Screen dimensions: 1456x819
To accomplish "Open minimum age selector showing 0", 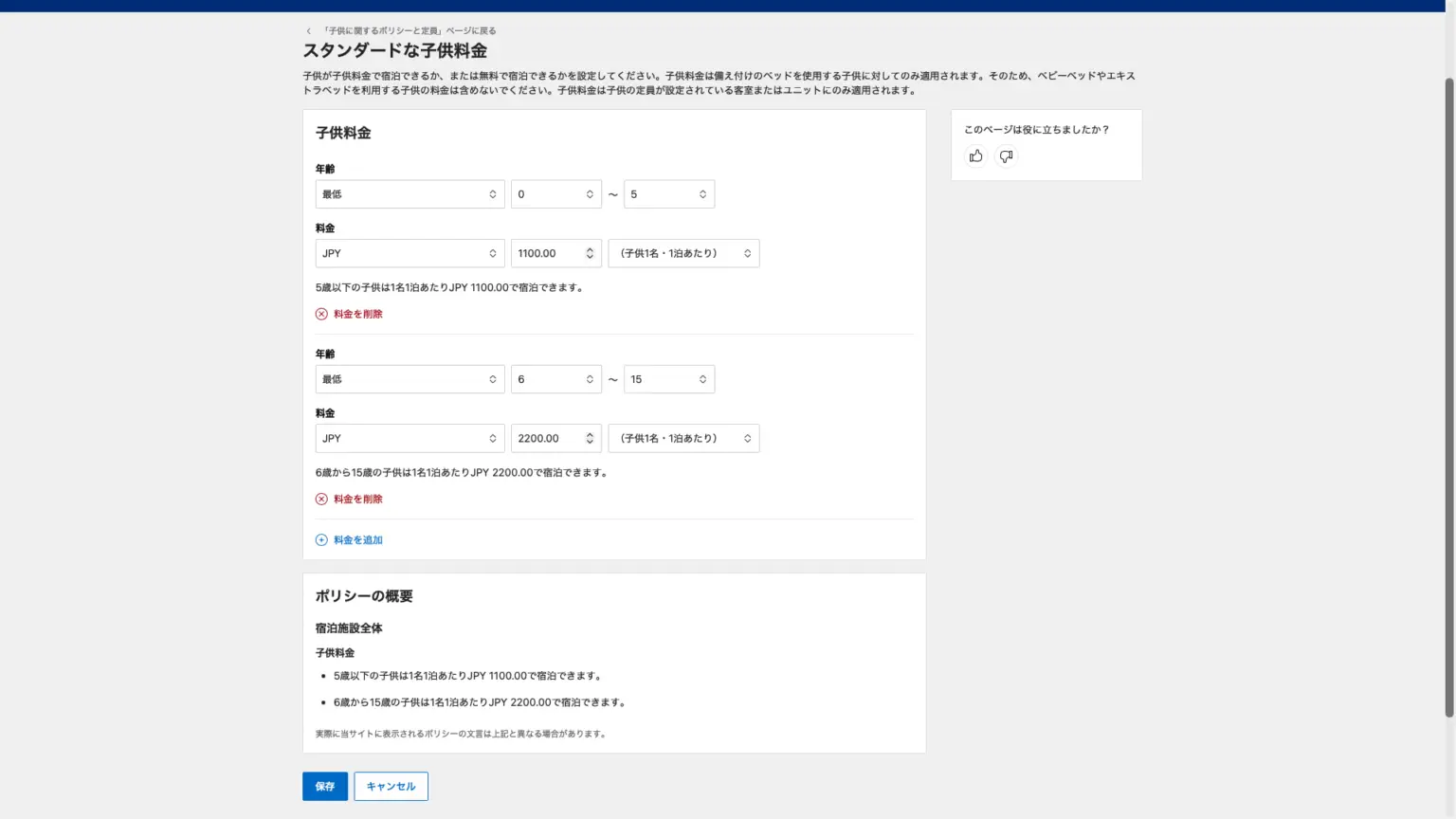I will pyautogui.click(x=555, y=194).
